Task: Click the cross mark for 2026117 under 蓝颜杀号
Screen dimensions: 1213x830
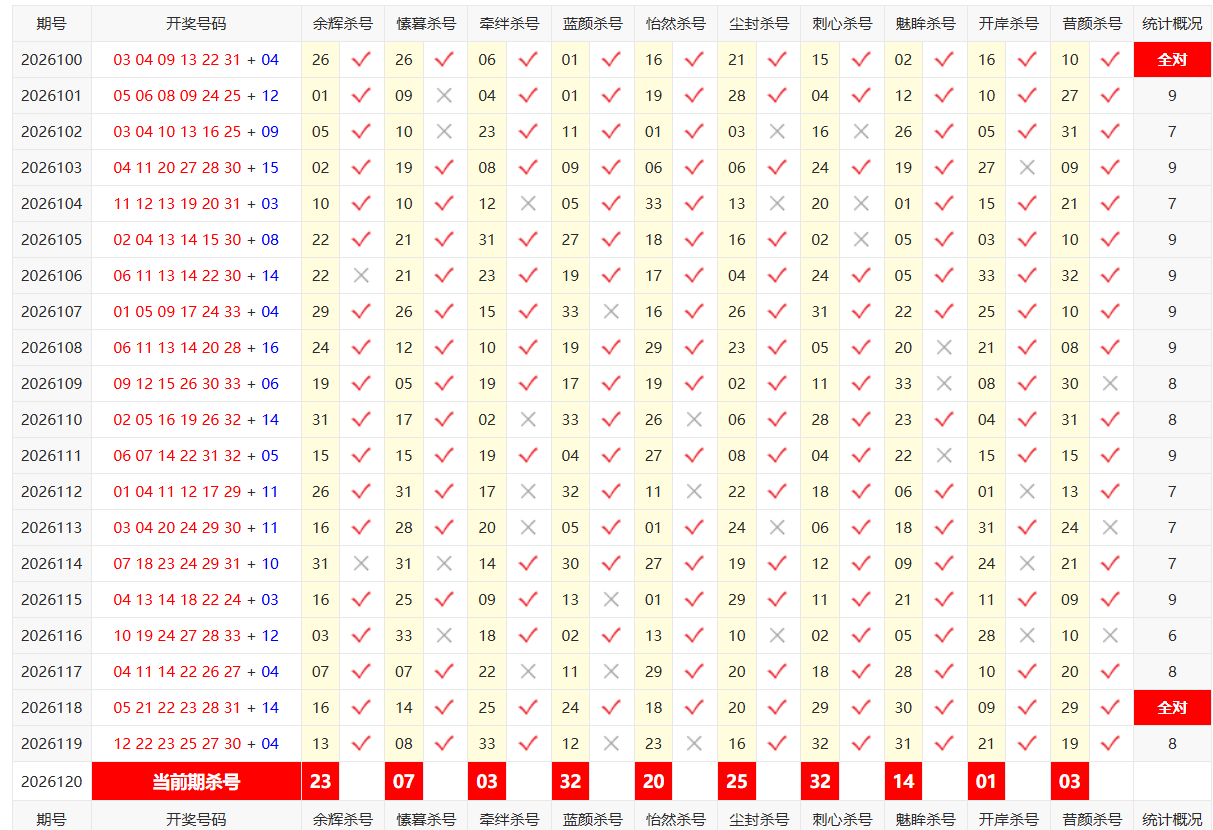Action: click(x=611, y=672)
